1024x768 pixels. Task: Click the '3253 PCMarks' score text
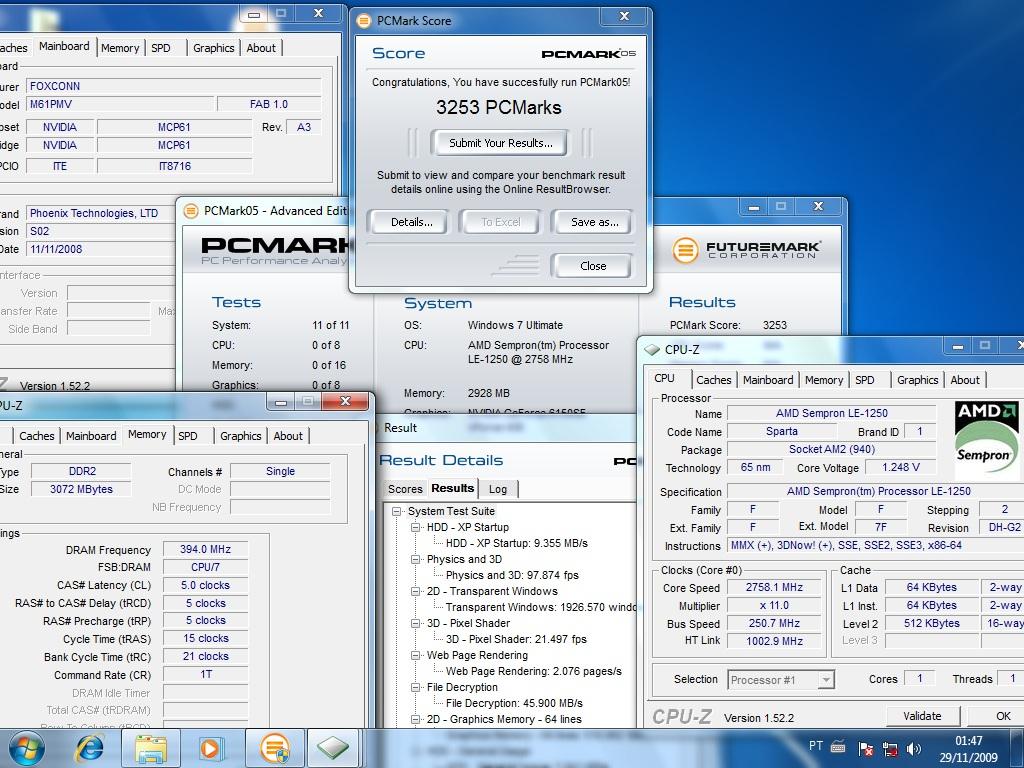499,107
